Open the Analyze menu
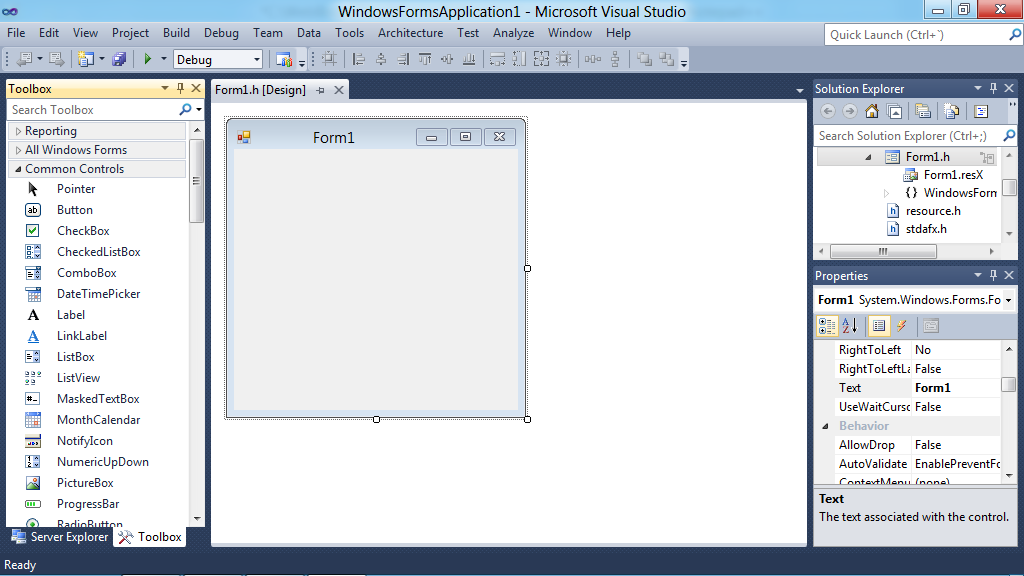The width and height of the screenshot is (1024, 576). [513, 33]
